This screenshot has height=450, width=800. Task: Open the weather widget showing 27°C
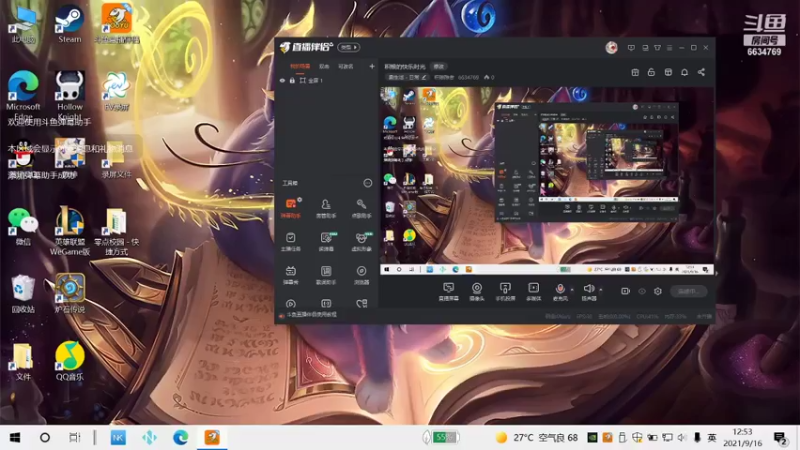click(x=537, y=437)
